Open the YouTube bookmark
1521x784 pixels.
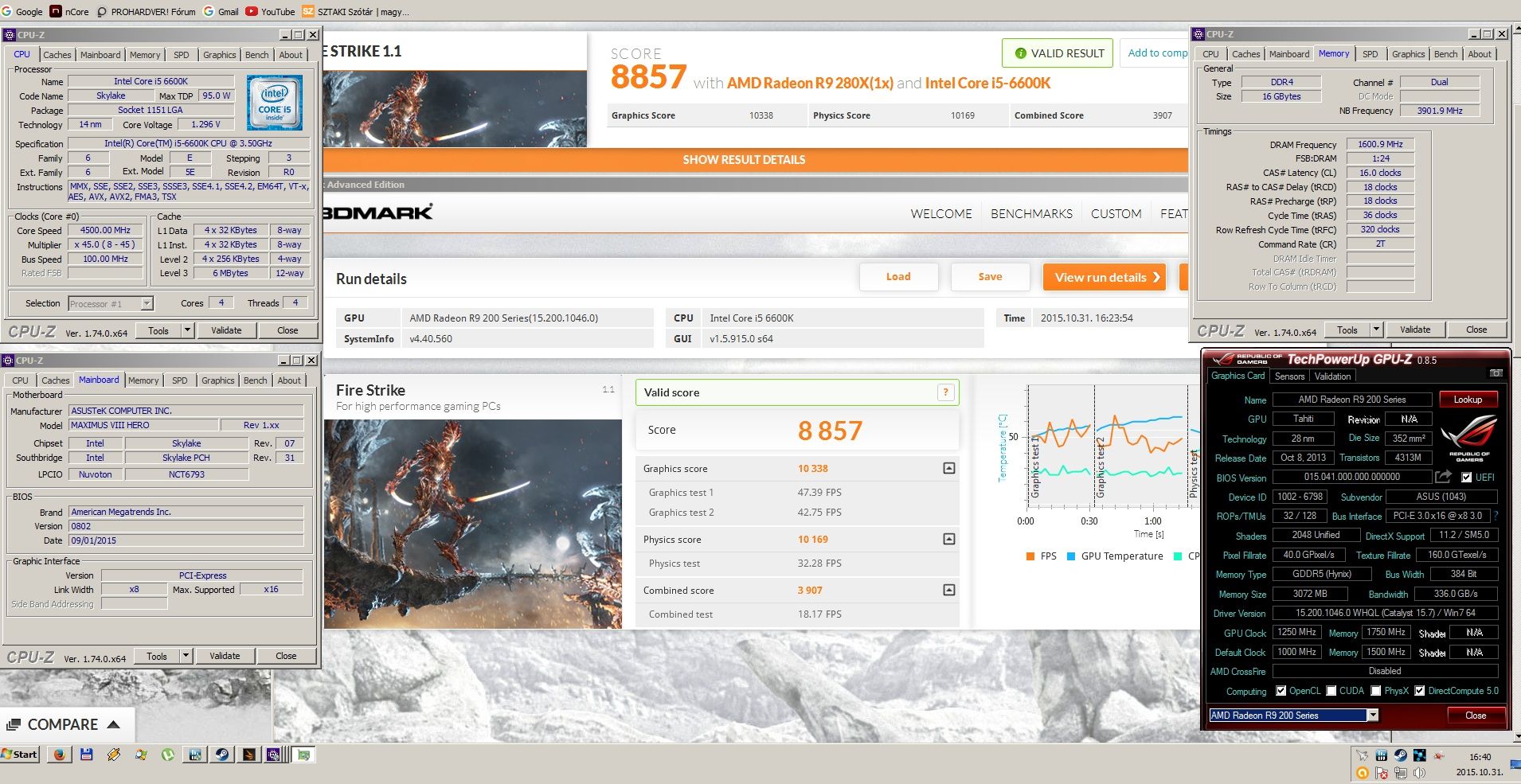[x=270, y=11]
